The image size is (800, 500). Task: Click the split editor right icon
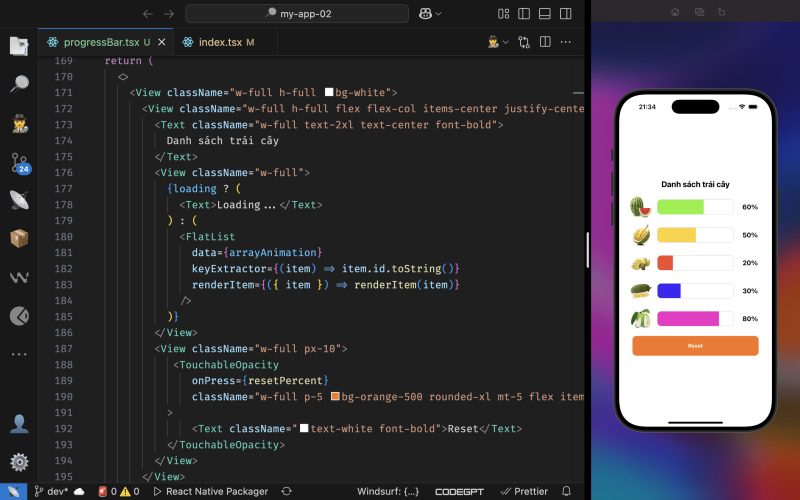(546, 42)
